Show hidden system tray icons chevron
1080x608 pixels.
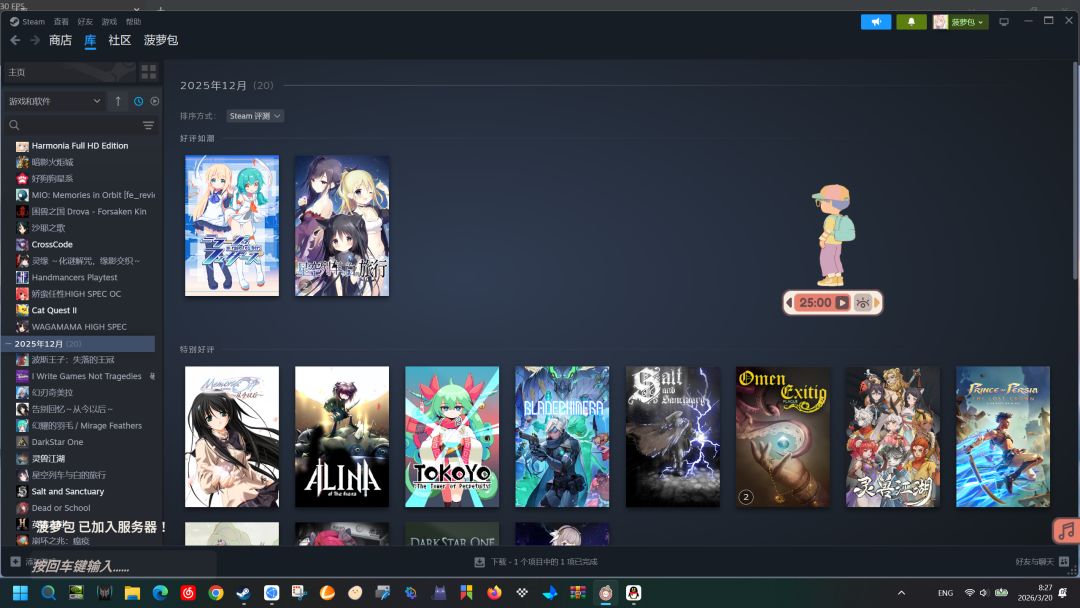click(x=901, y=593)
